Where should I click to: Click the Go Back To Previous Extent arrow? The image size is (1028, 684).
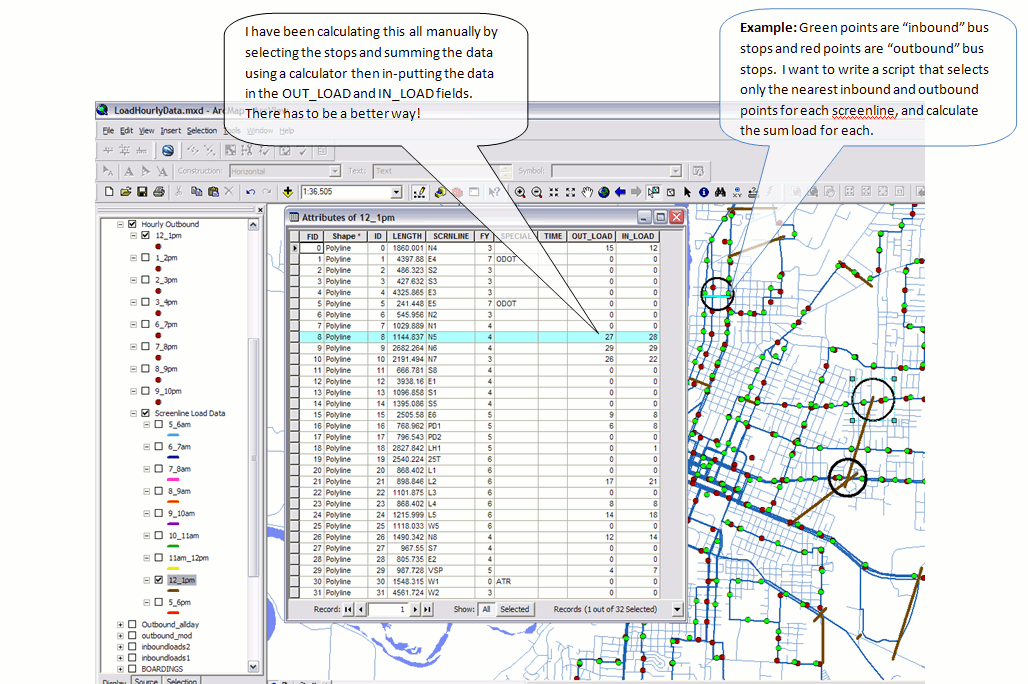pos(620,191)
